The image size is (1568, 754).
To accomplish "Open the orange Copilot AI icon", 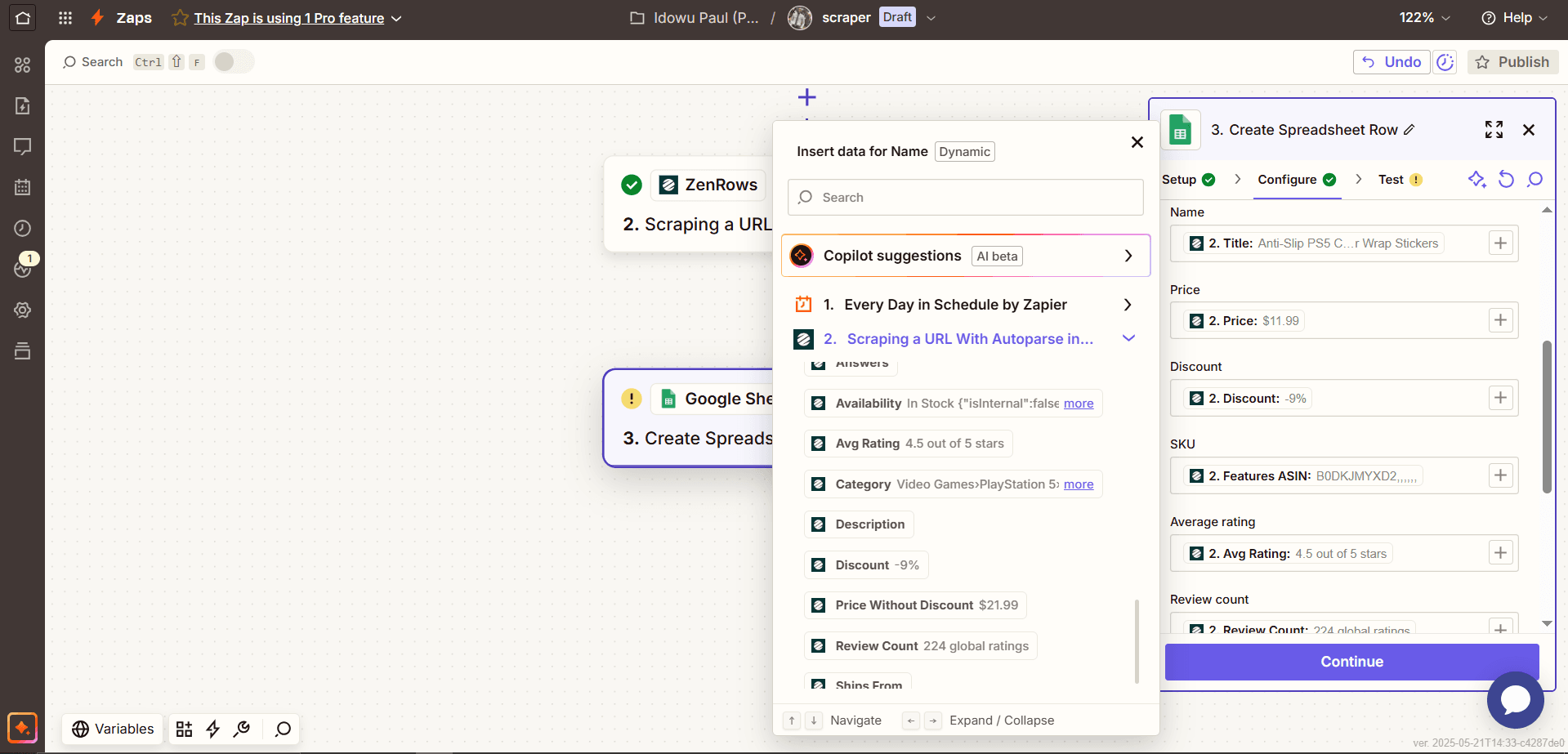I will click(22, 728).
